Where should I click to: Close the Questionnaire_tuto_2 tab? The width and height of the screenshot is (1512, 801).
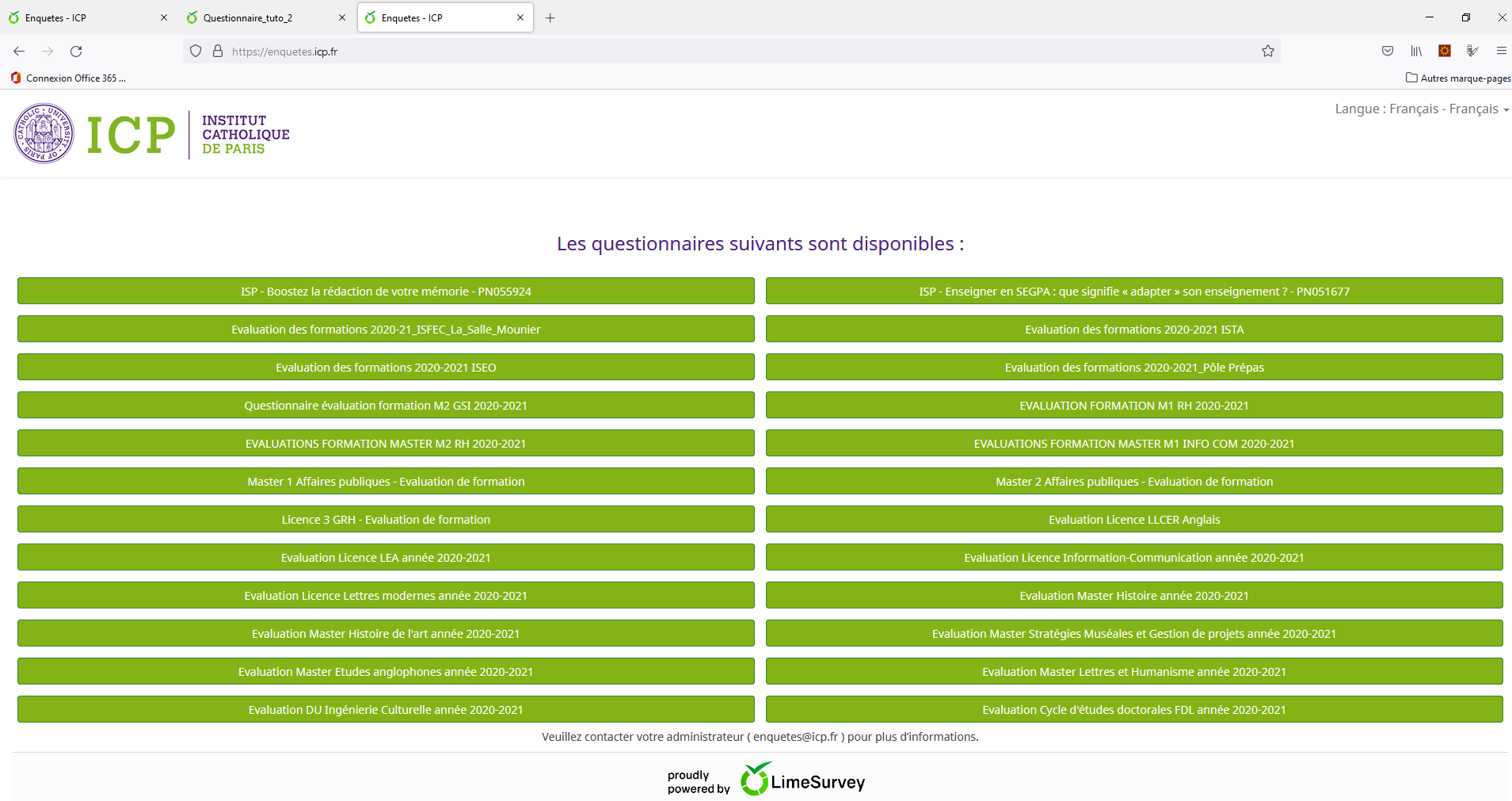coord(342,18)
